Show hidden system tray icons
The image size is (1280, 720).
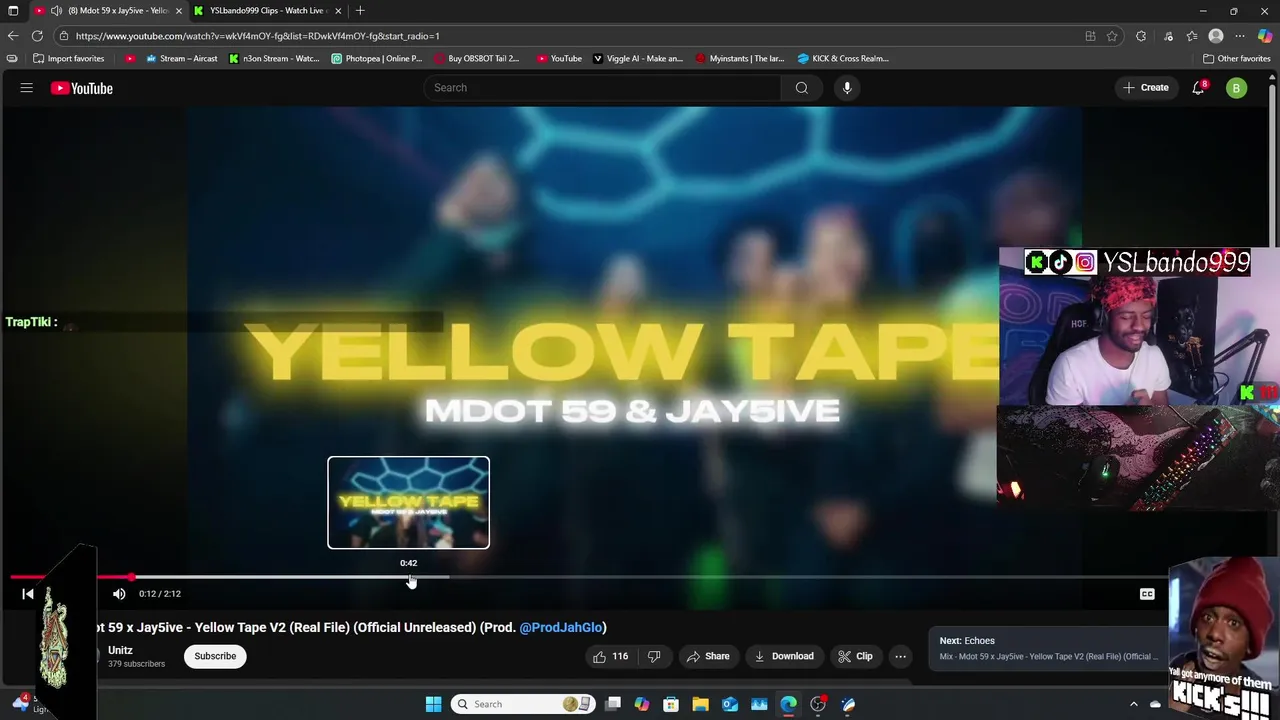click(1133, 704)
